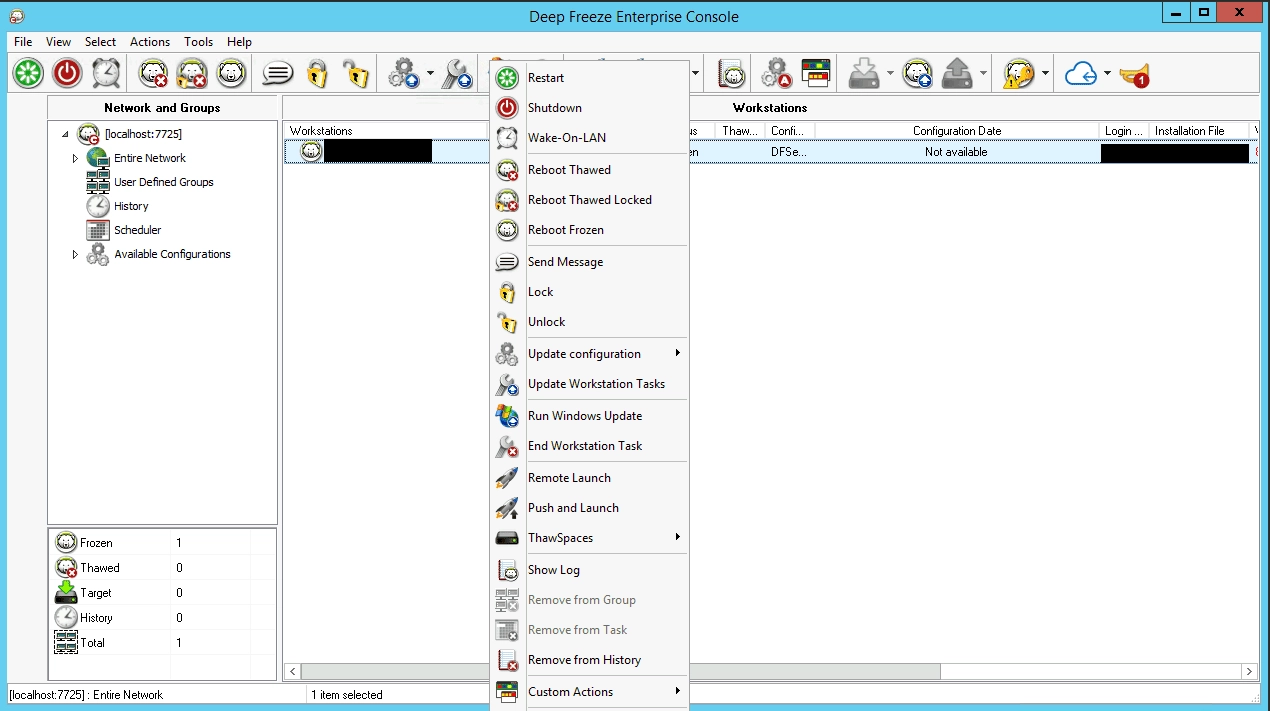The height and width of the screenshot is (711, 1270).
Task: Open the dropdown arrow beside the cloud icon
Action: pyautogui.click(x=1107, y=73)
